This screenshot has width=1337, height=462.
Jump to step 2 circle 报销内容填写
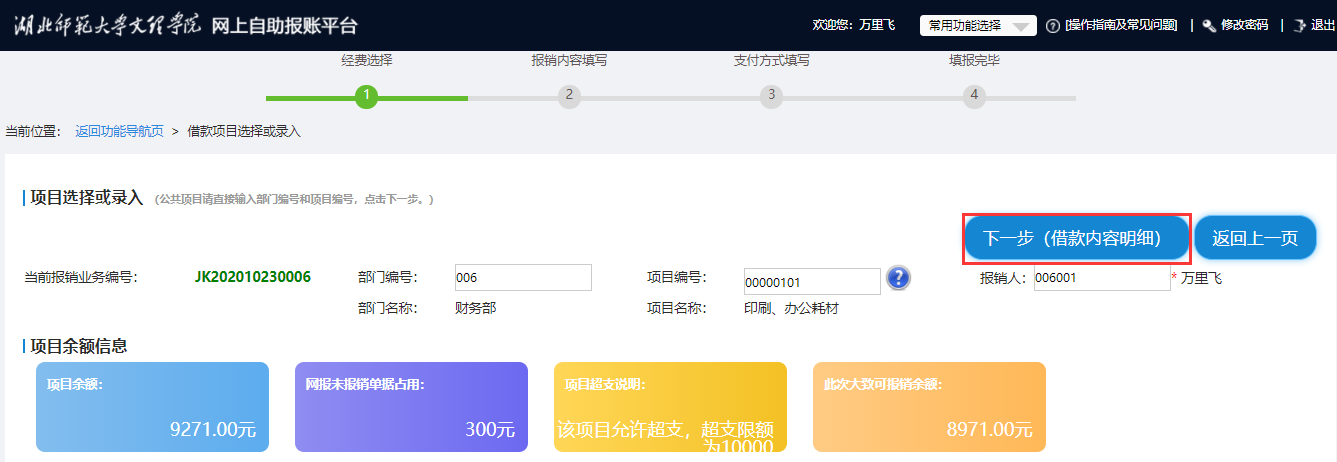coord(569,96)
